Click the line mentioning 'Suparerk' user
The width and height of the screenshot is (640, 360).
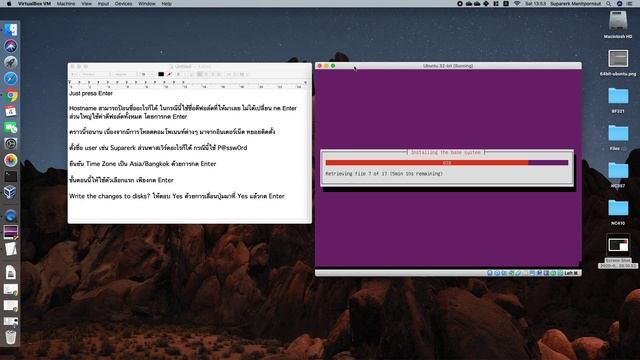coord(158,148)
